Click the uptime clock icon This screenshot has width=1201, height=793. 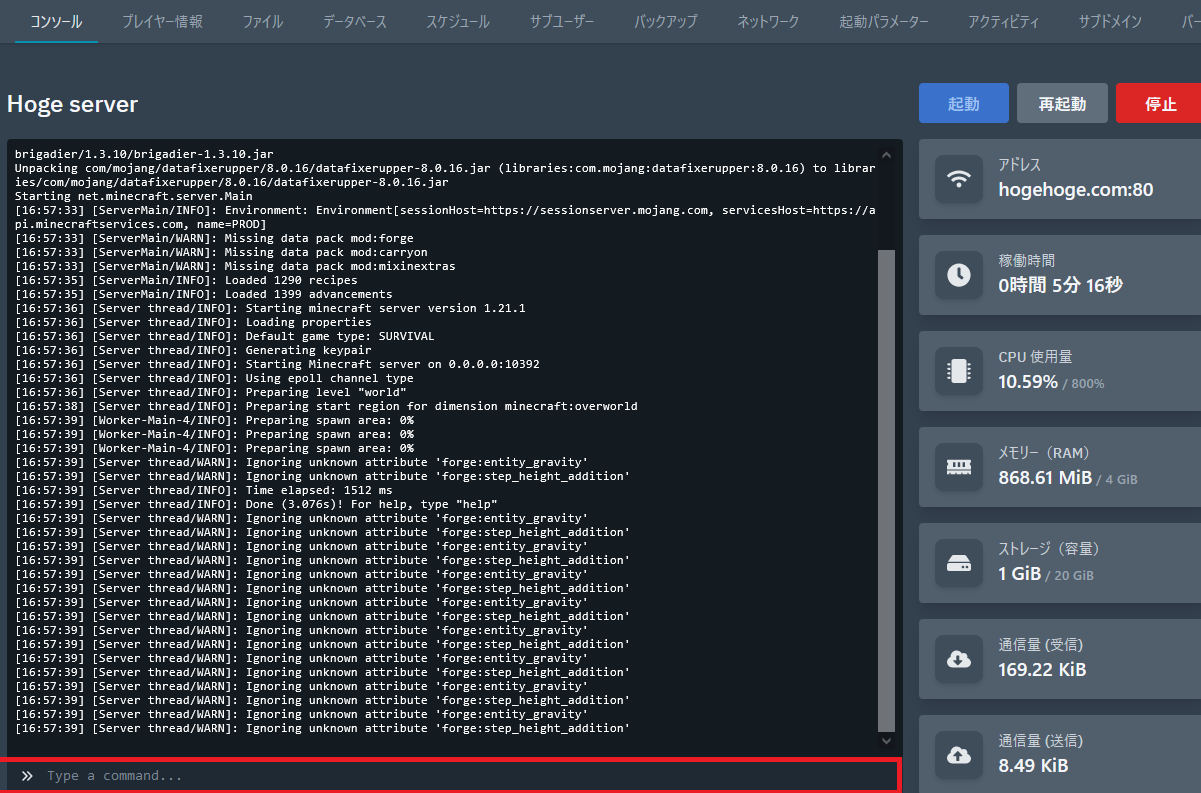point(959,275)
